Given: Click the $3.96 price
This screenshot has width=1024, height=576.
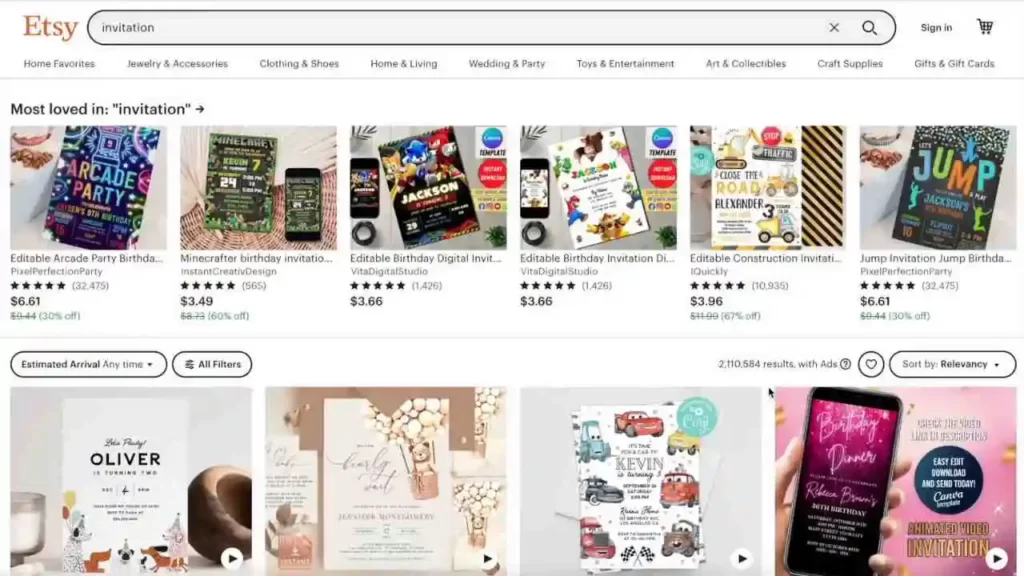Looking at the screenshot, I should tap(707, 301).
